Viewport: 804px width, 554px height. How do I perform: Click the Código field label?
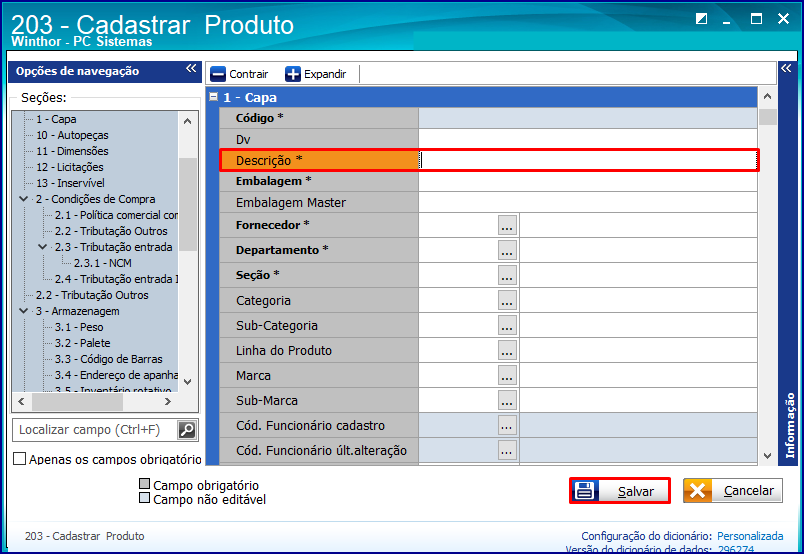click(x=259, y=118)
